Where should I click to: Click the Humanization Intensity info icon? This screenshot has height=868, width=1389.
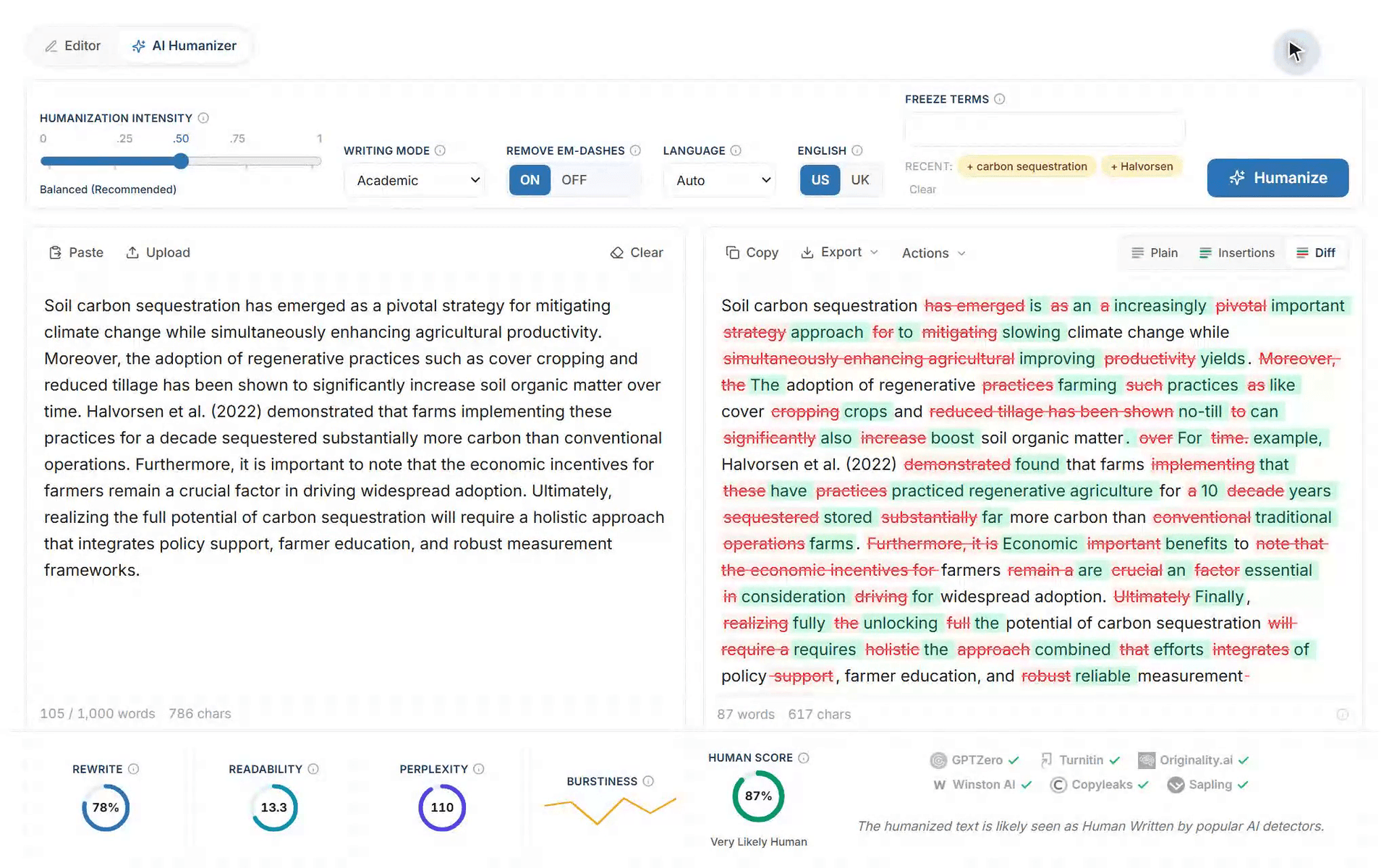click(203, 118)
